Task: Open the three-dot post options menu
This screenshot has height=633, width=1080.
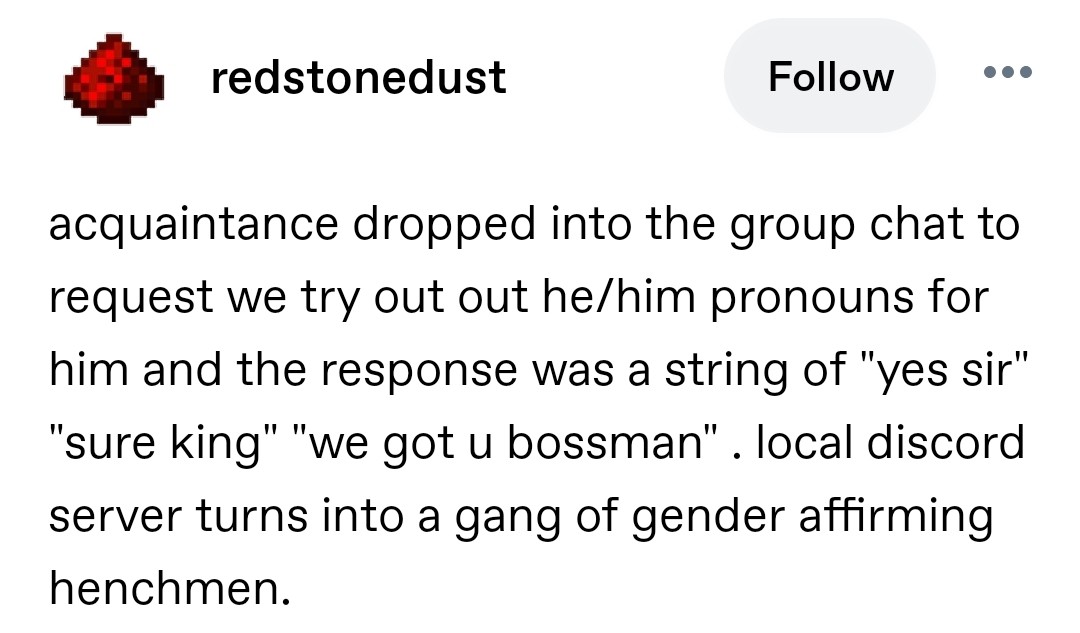Action: pyautogui.click(x=1006, y=73)
